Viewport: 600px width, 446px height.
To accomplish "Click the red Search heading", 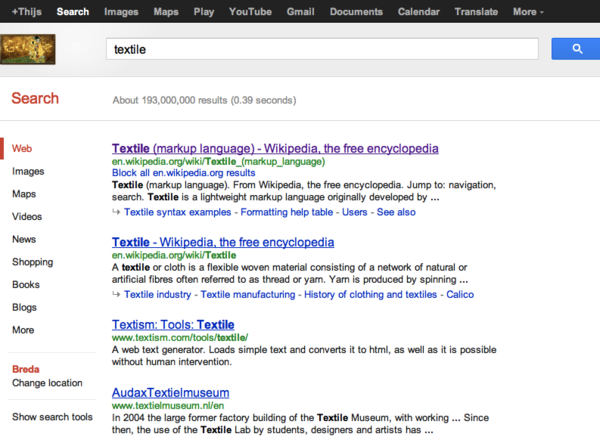I will pyautogui.click(x=35, y=98).
